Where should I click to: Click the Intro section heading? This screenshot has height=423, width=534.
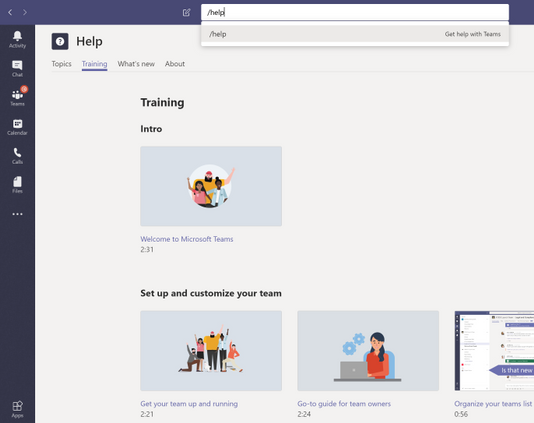click(151, 129)
